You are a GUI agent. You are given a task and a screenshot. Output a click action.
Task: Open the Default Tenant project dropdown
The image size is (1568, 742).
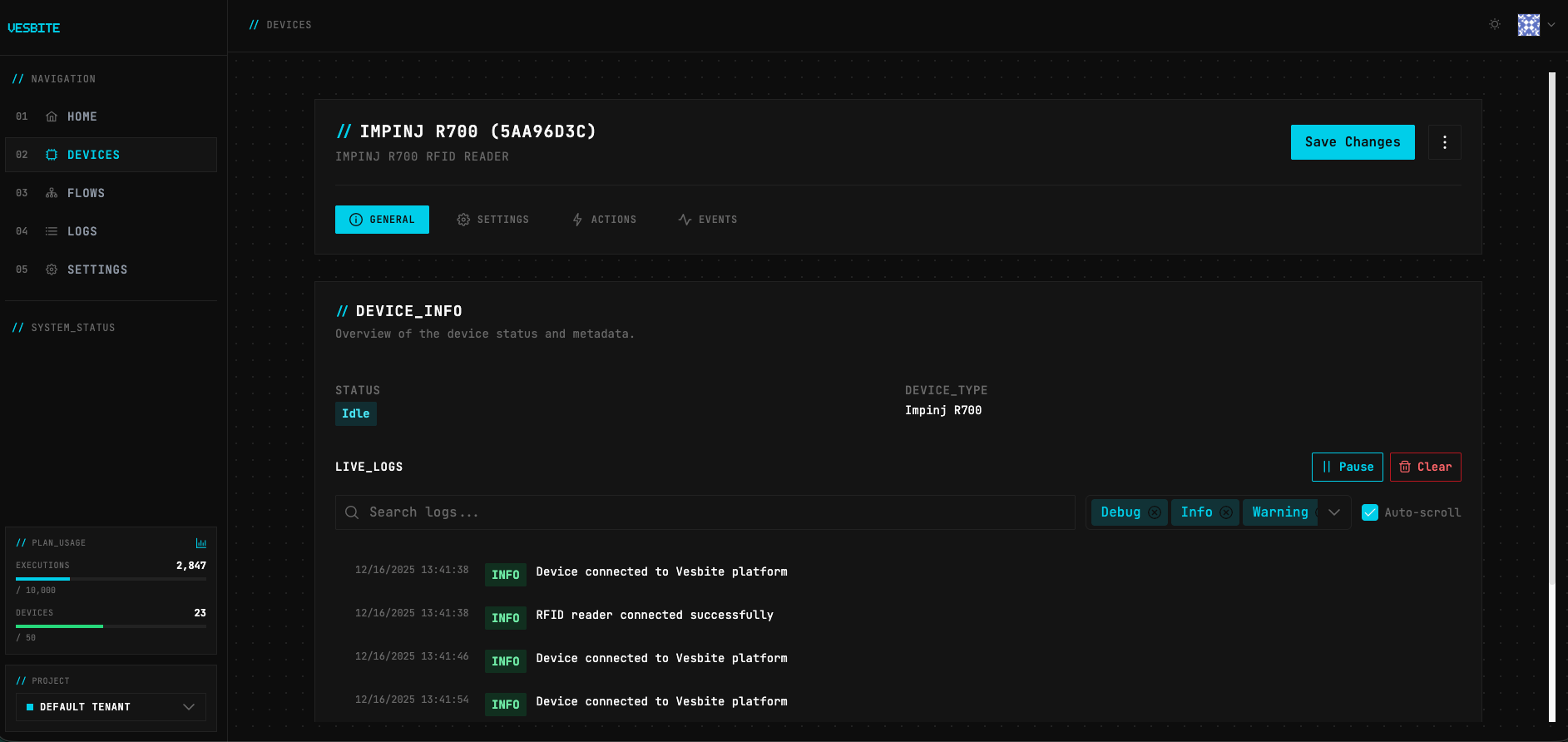click(x=111, y=707)
